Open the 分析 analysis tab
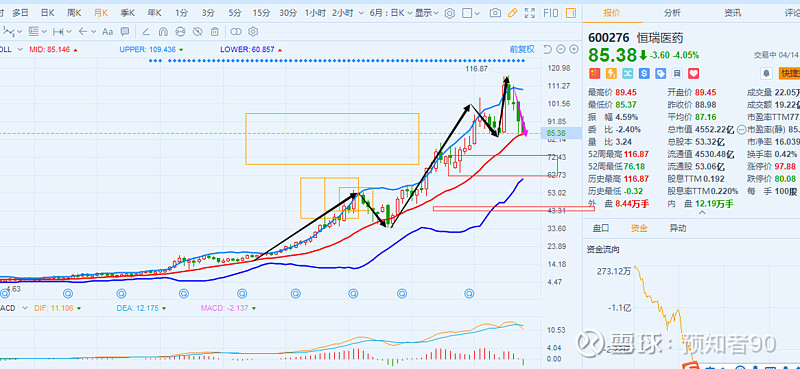This screenshot has width=800, height=369. pyautogui.click(x=672, y=13)
